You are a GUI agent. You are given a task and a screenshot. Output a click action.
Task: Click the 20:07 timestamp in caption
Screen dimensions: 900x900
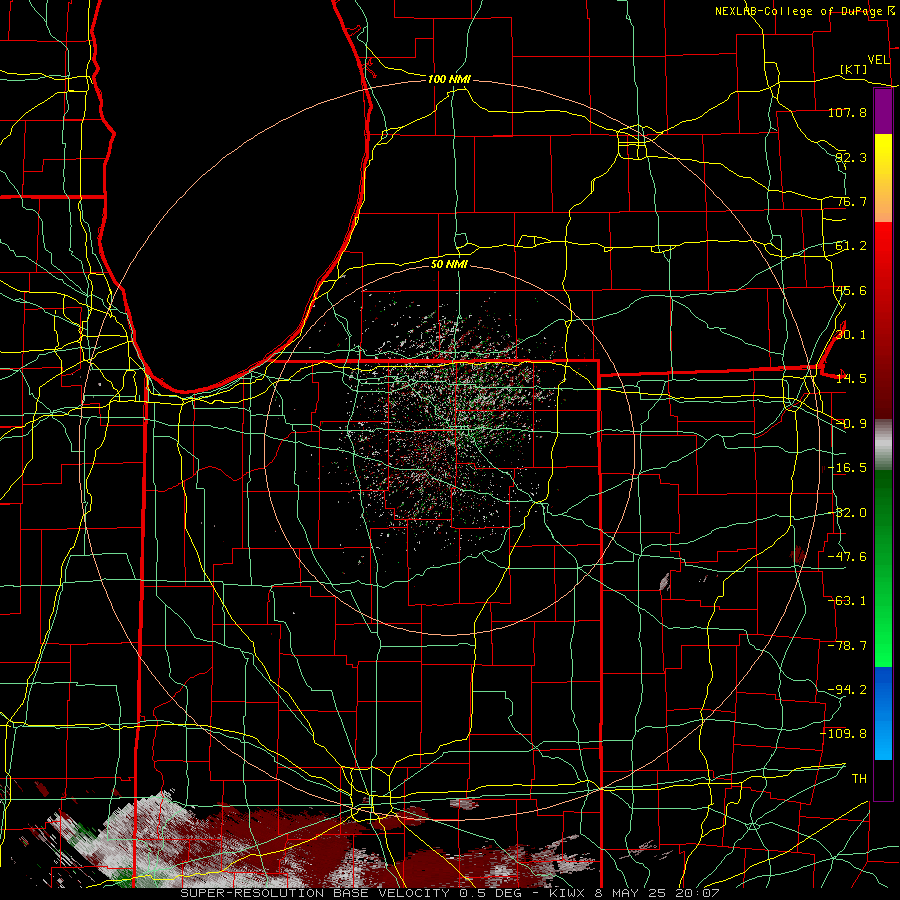point(698,893)
